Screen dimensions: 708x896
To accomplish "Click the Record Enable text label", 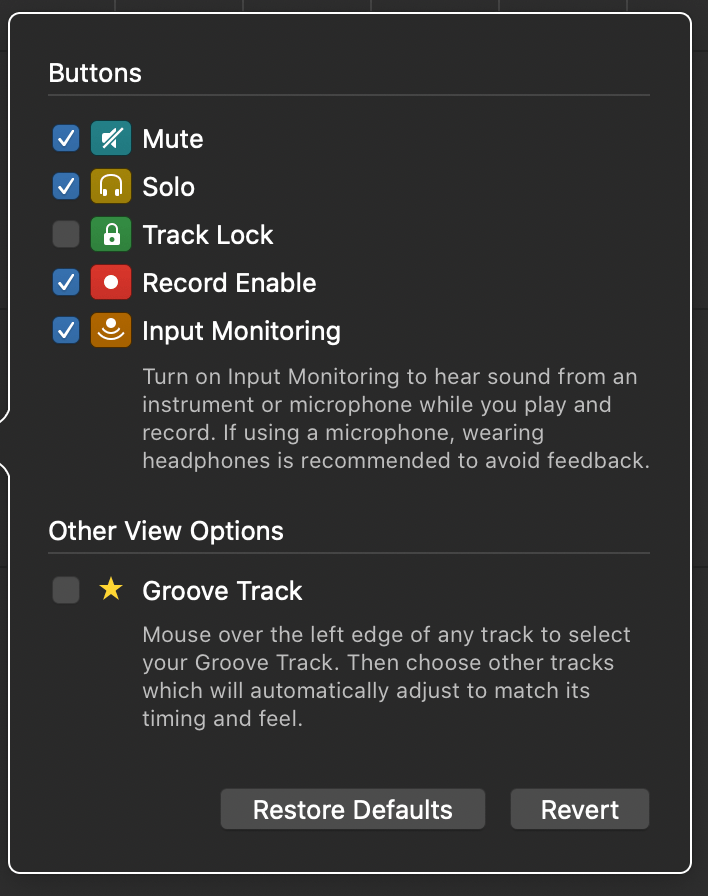I will tap(229, 283).
